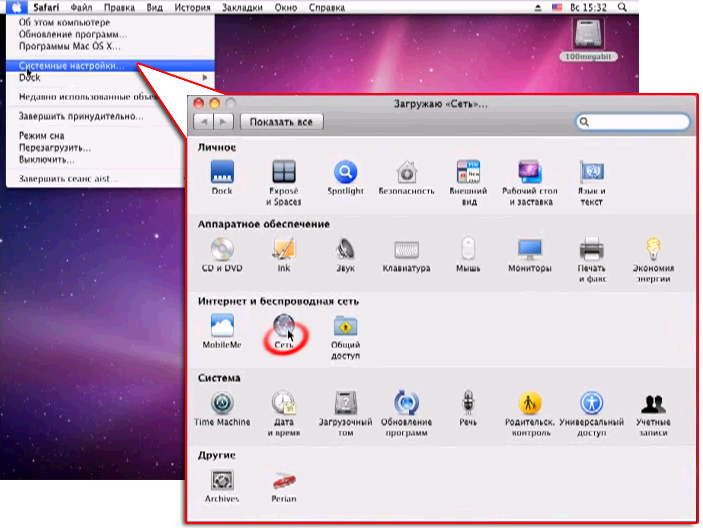Image resolution: width=703 pixels, height=528 pixels.
Task: Open Учетные записи preferences
Action: pos(653,404)
